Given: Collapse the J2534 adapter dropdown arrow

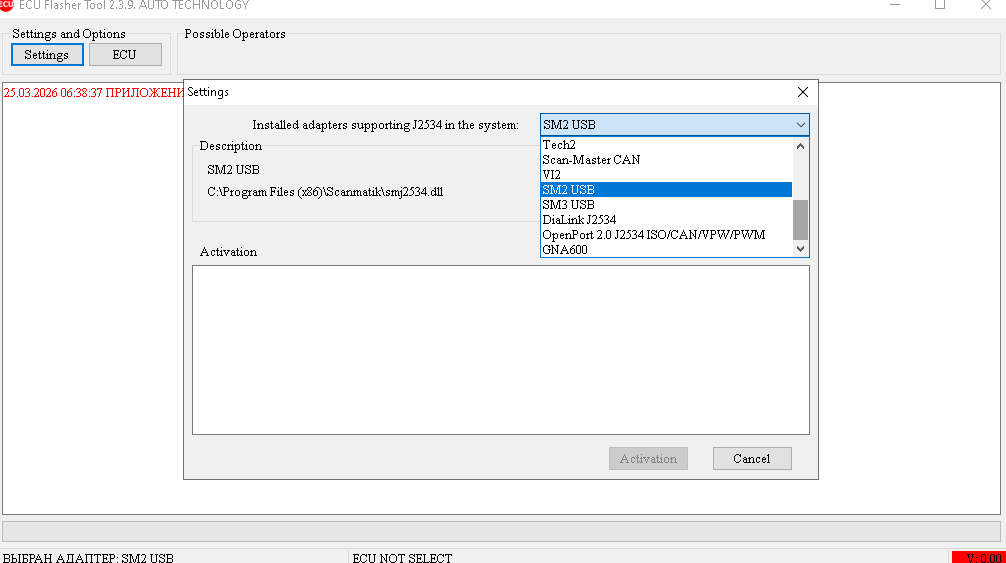Looking at the screenshot, I should tap(800, 125).
